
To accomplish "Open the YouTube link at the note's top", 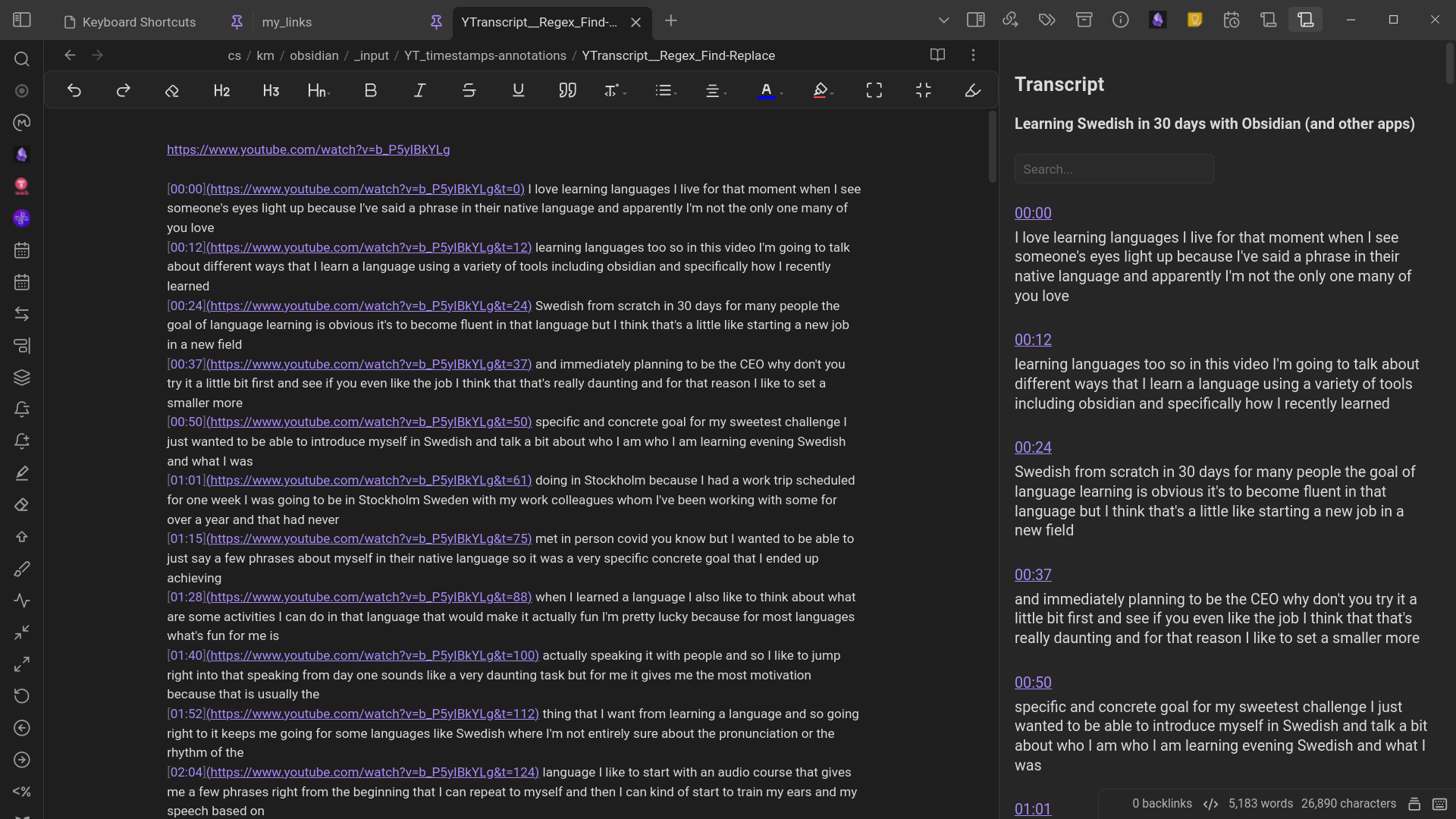I will [308, 149].
